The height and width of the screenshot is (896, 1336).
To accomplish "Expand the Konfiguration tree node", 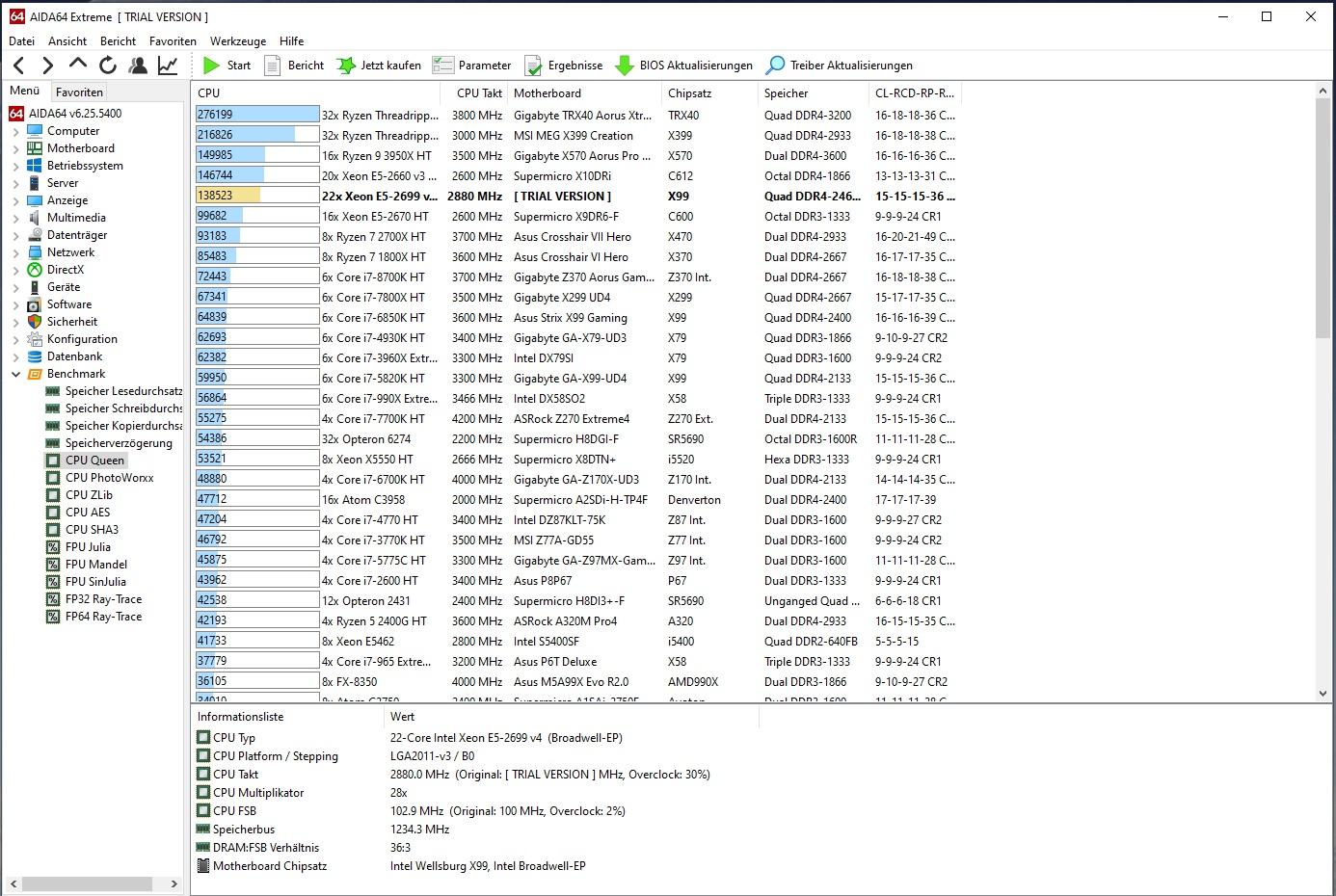I will (15, 339).
